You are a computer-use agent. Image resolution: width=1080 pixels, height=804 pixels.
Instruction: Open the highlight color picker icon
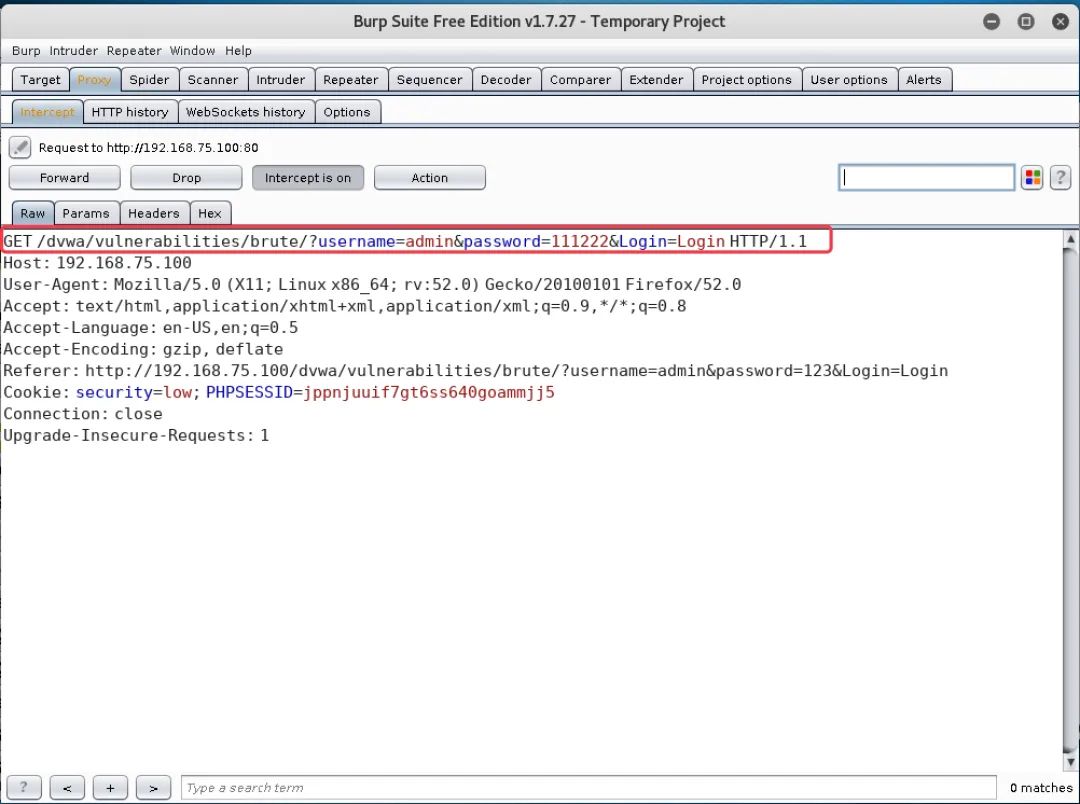1032,178
